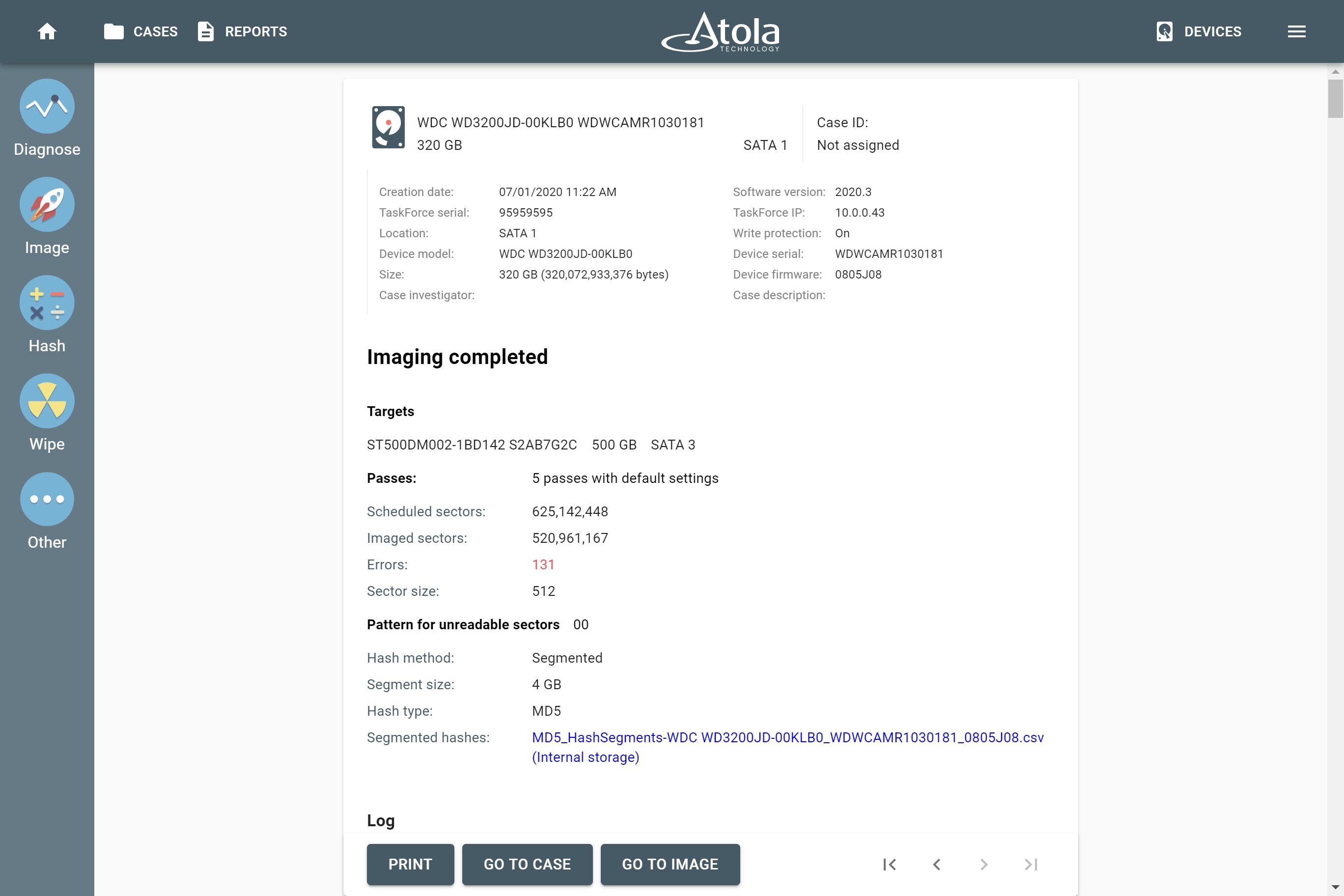
Task: Open the Cases section
Action: [x=140, y=31]
